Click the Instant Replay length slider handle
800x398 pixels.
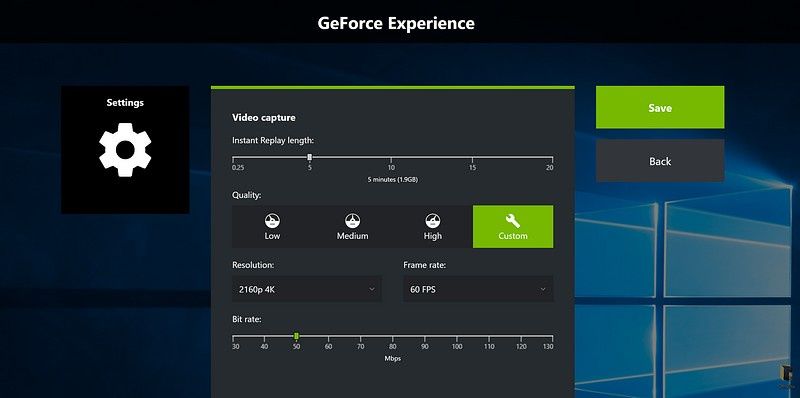coord(310,157)
